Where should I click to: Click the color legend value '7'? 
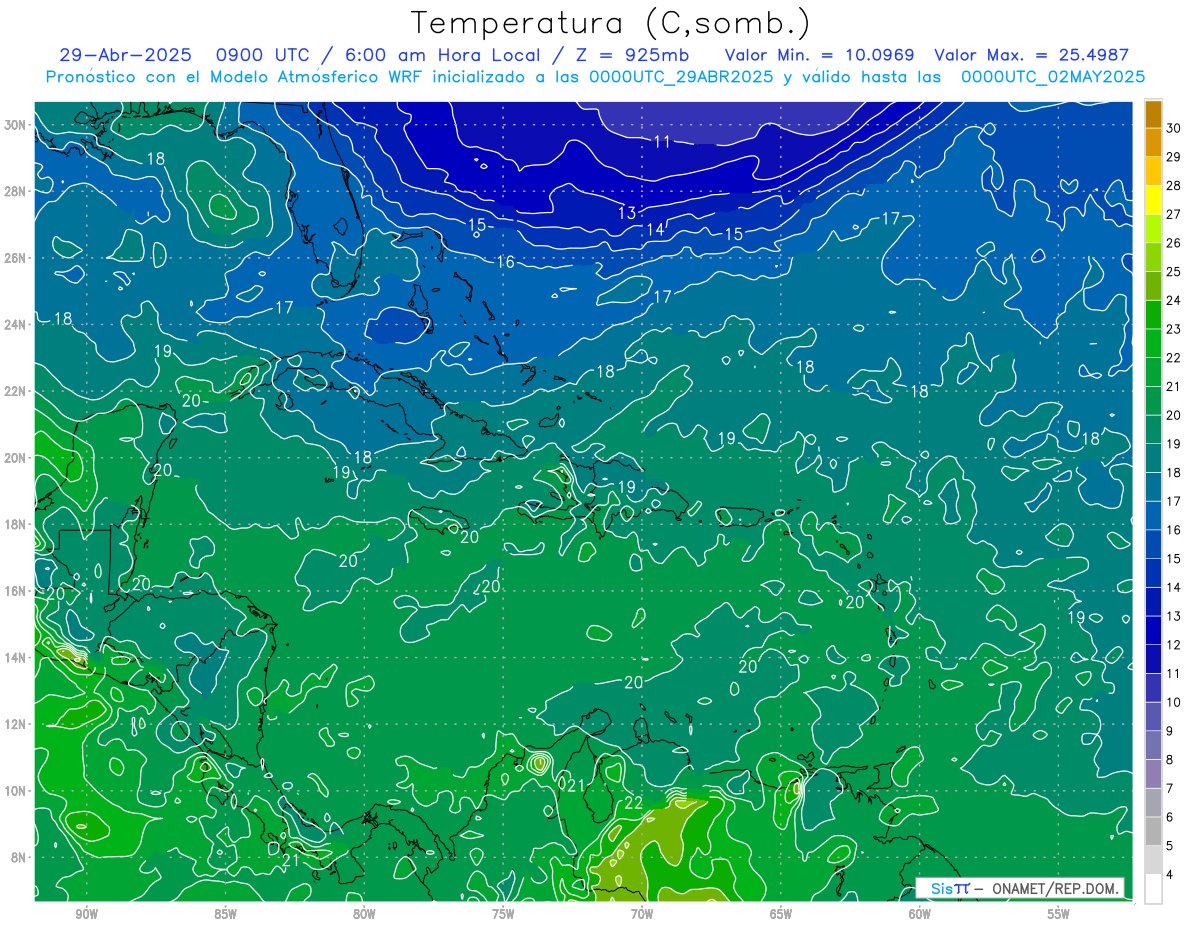tap(1170, 789)
